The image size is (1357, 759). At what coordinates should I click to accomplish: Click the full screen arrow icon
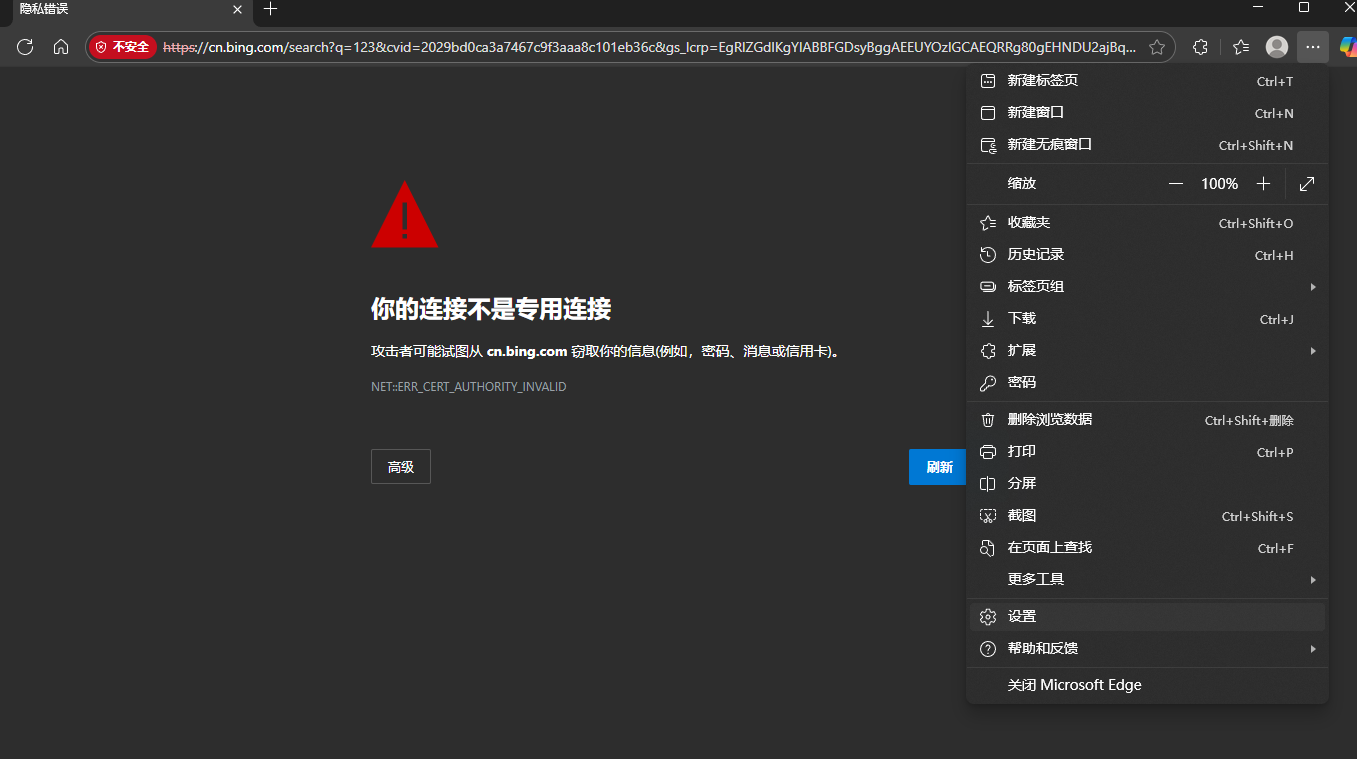click(x=1307, y=184)
